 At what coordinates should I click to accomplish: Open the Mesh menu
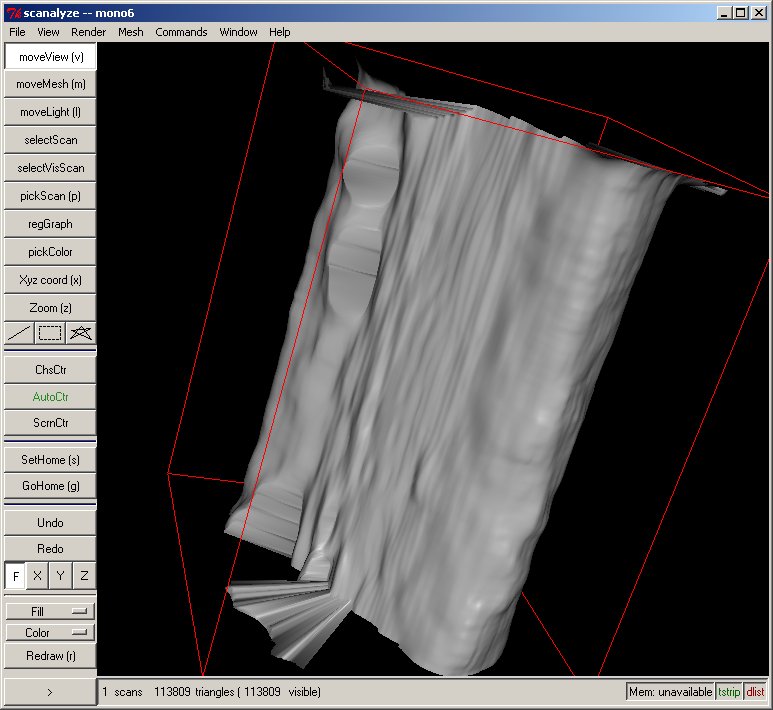click(x=130, y=32)
